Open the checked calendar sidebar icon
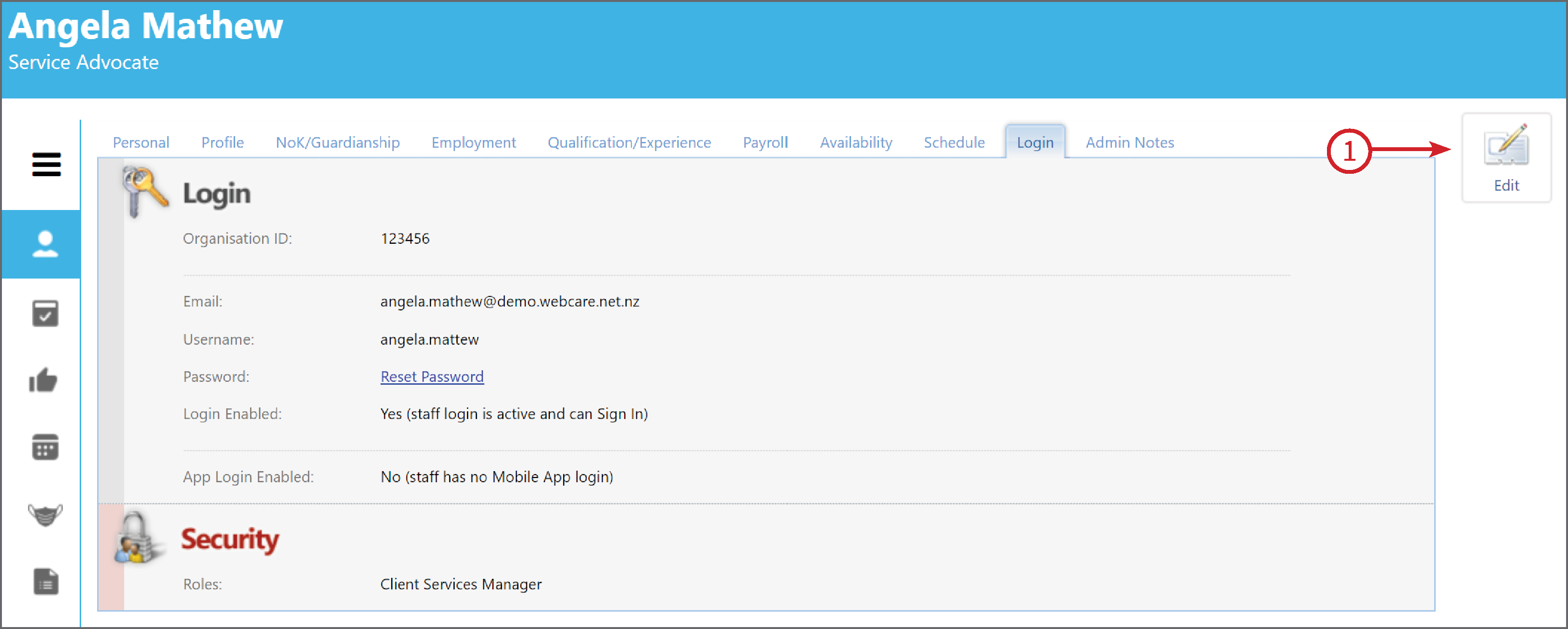The width and height of the screenshot is (1568, 629). click(x=45, y=313)
